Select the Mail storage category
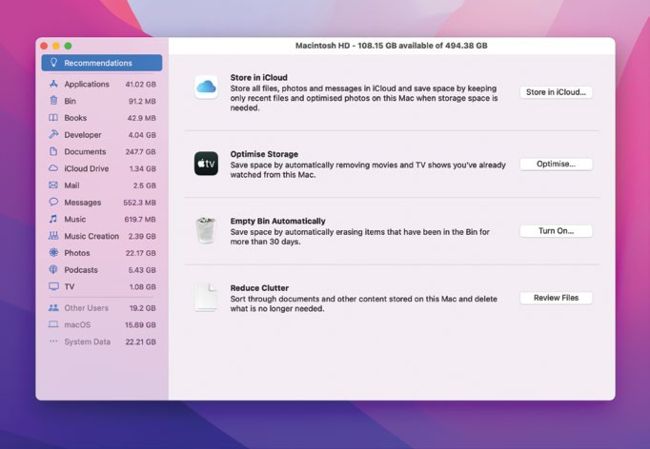This screenshot has width=650, height=449. [72, 185]
